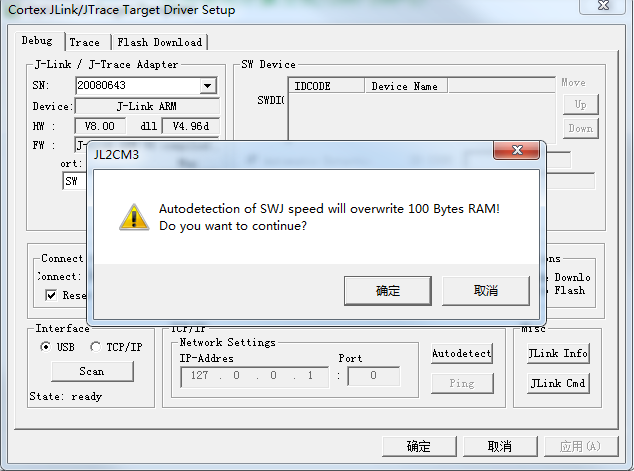Click the State: ready status text

(66, 396)
